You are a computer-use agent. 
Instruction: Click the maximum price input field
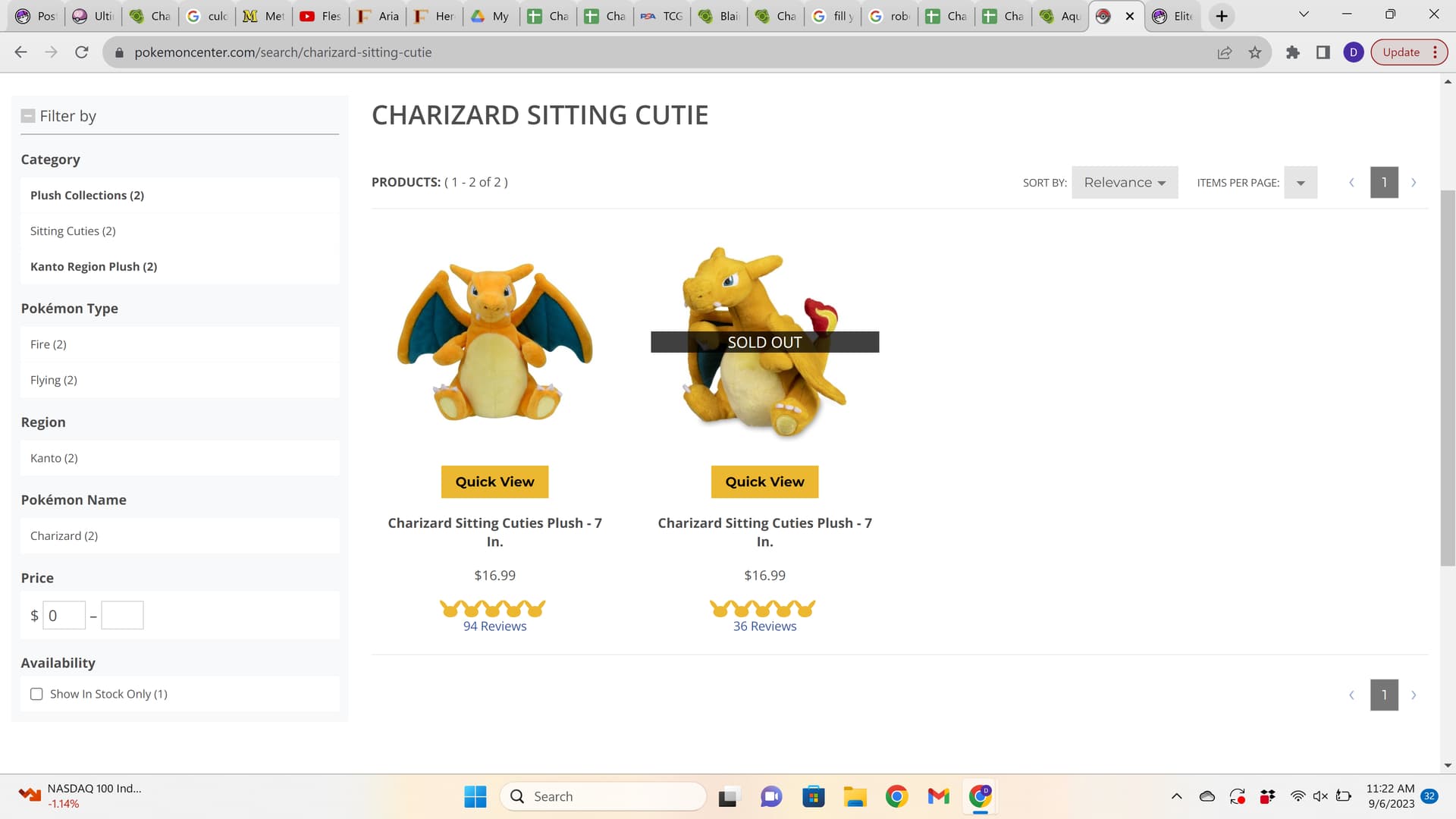point(122,616)
